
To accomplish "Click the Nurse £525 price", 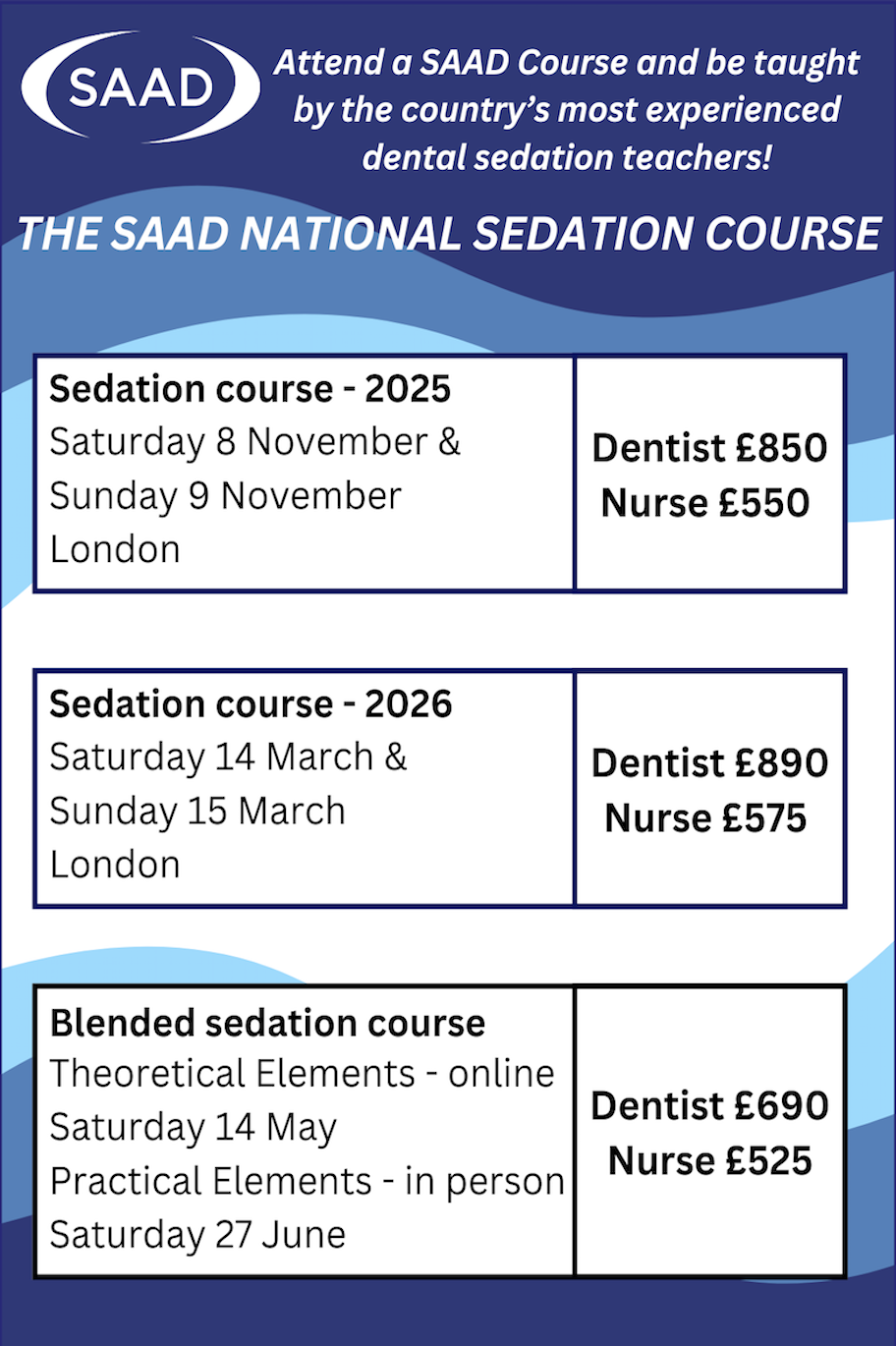I will 709,1161.
